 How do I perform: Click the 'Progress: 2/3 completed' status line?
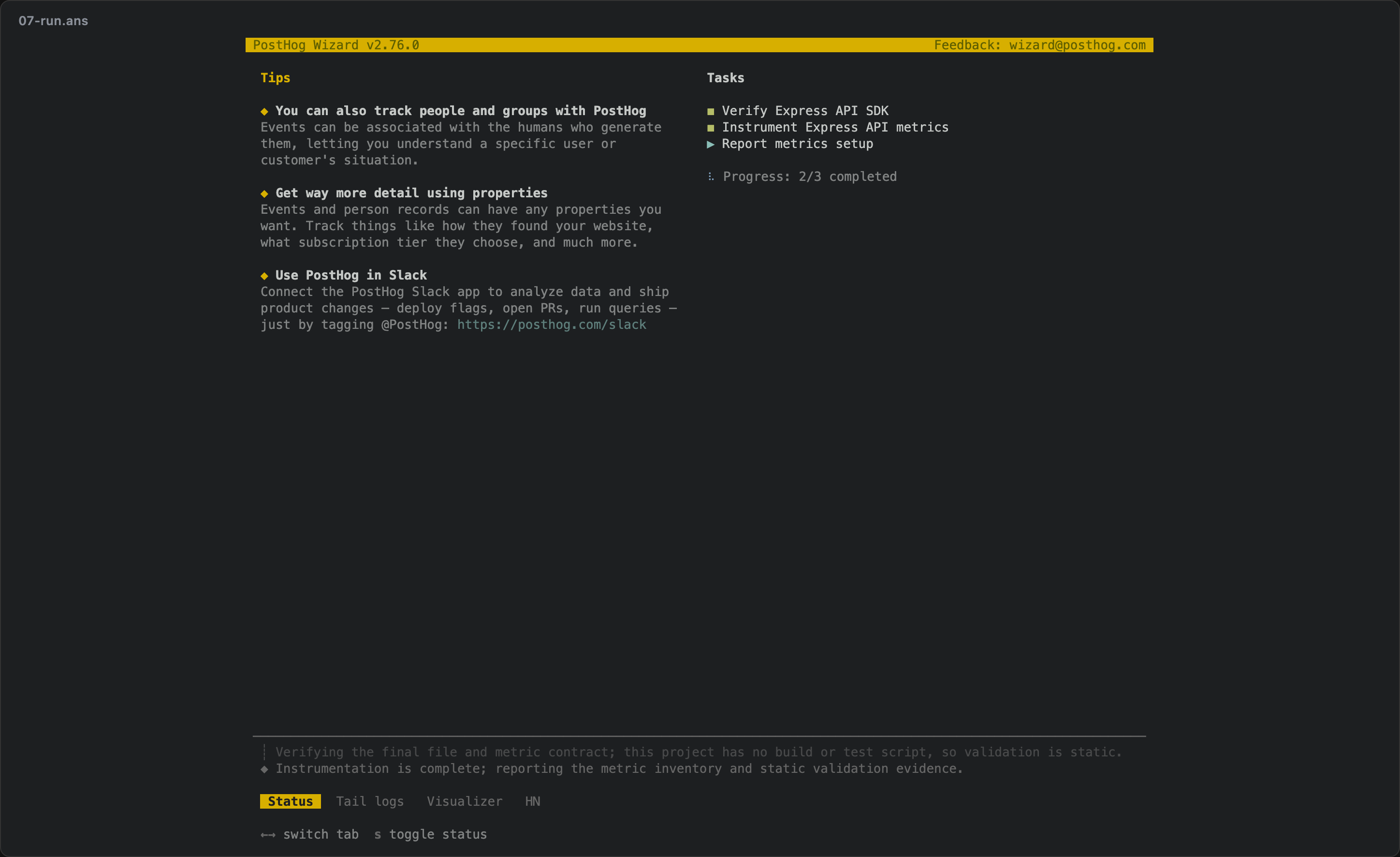[810, 177]
